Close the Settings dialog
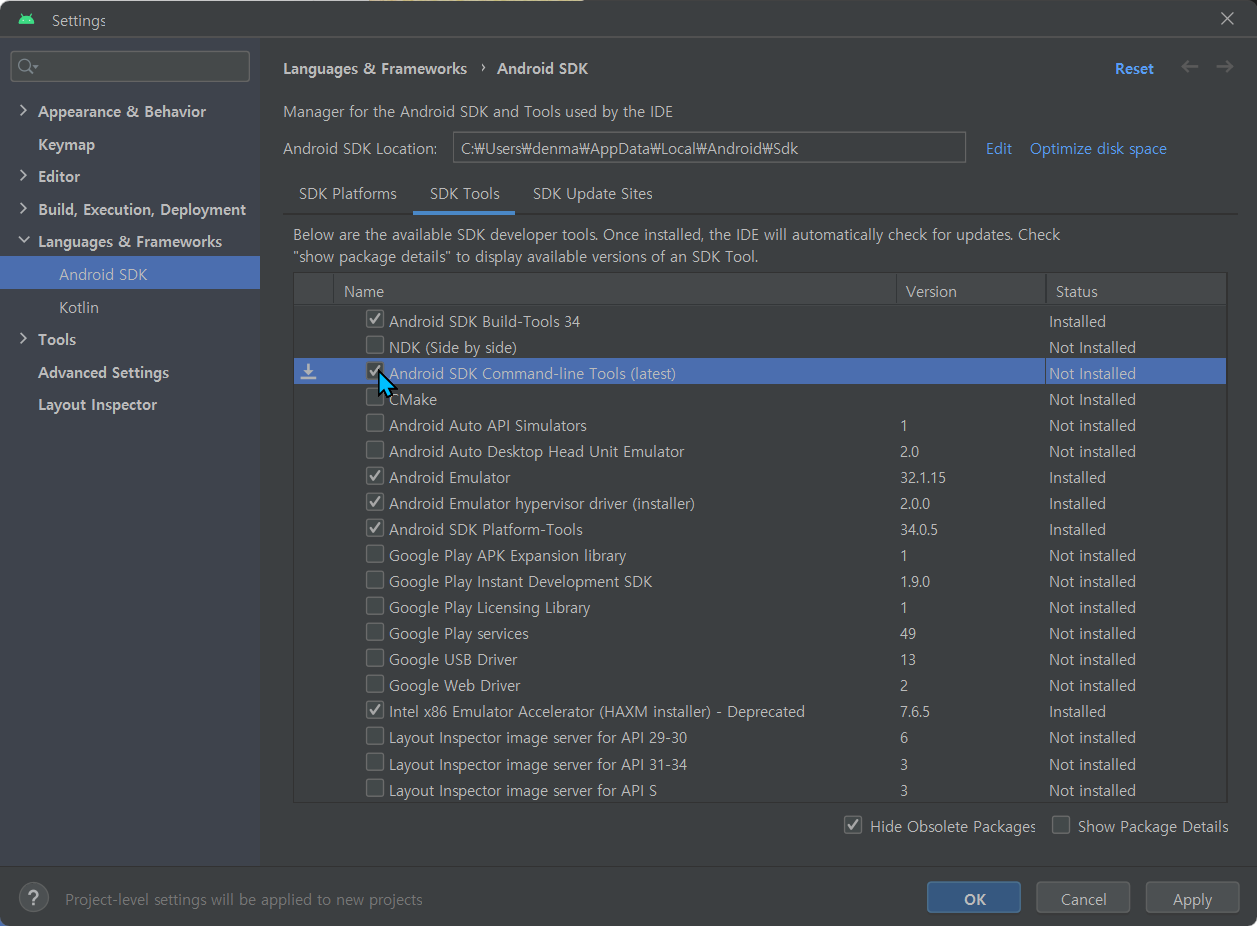The height and width of the screenshot is (926, 1257). [x=1227, y=19]
